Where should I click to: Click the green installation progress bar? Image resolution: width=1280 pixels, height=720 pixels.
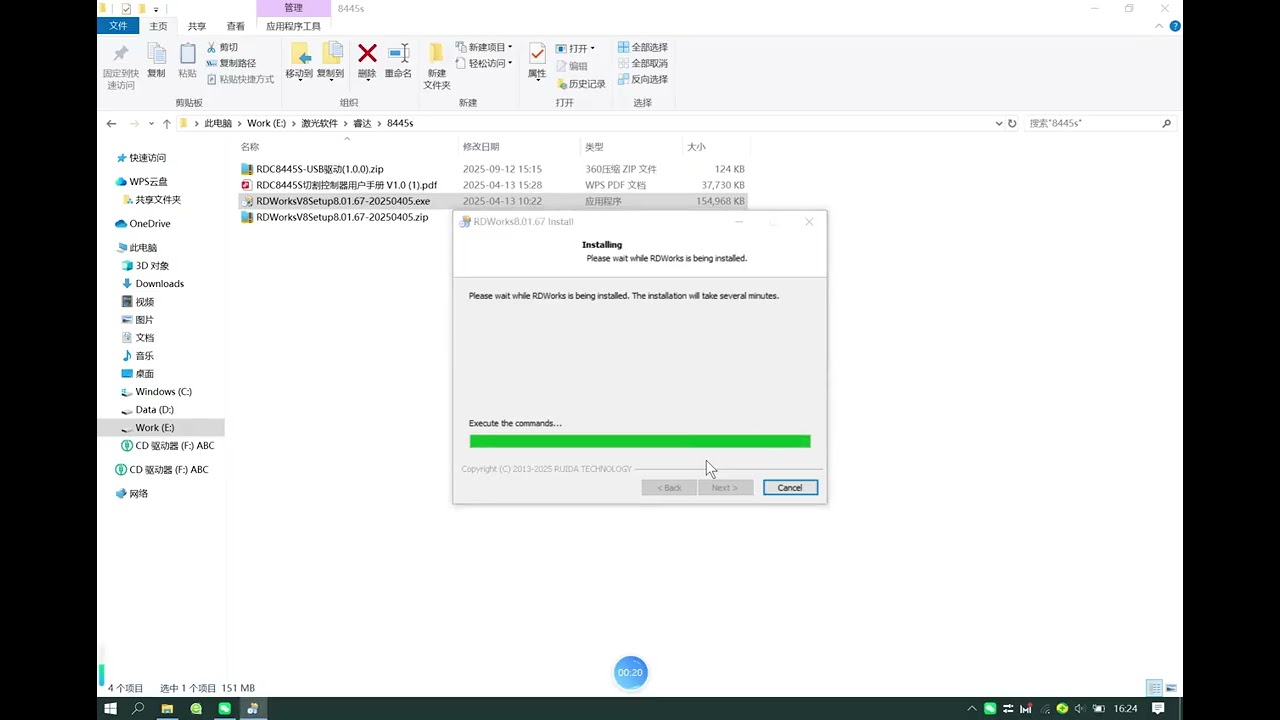[640, 441]
